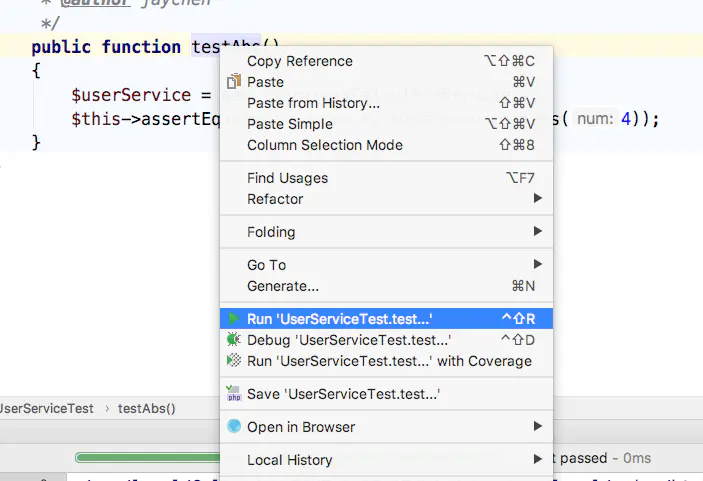Click the $userService variable in editor

(x=131, y=95)
